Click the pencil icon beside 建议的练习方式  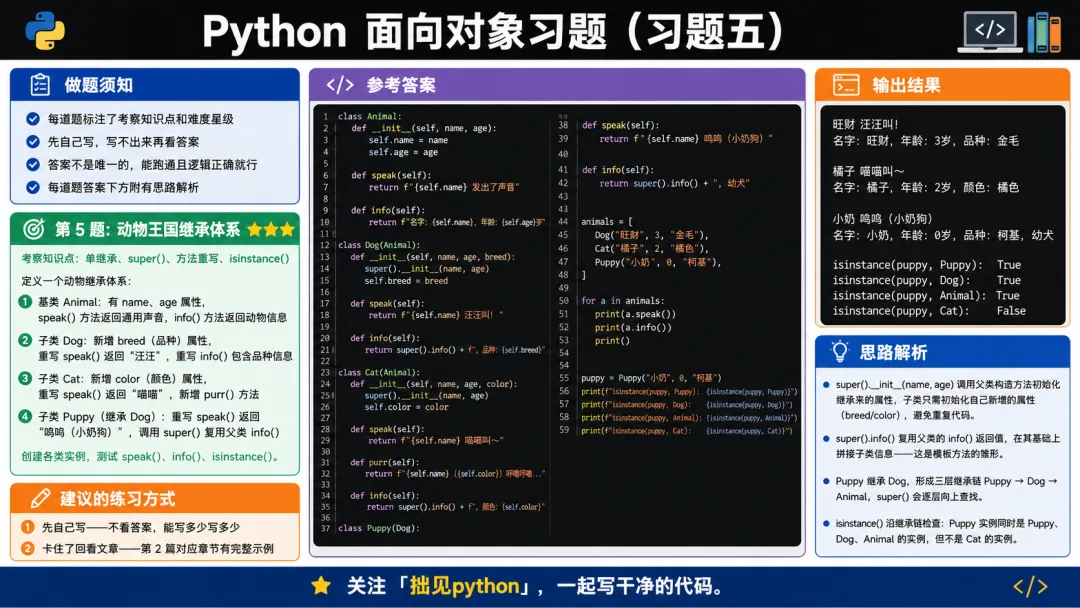(x=40, y=498)
